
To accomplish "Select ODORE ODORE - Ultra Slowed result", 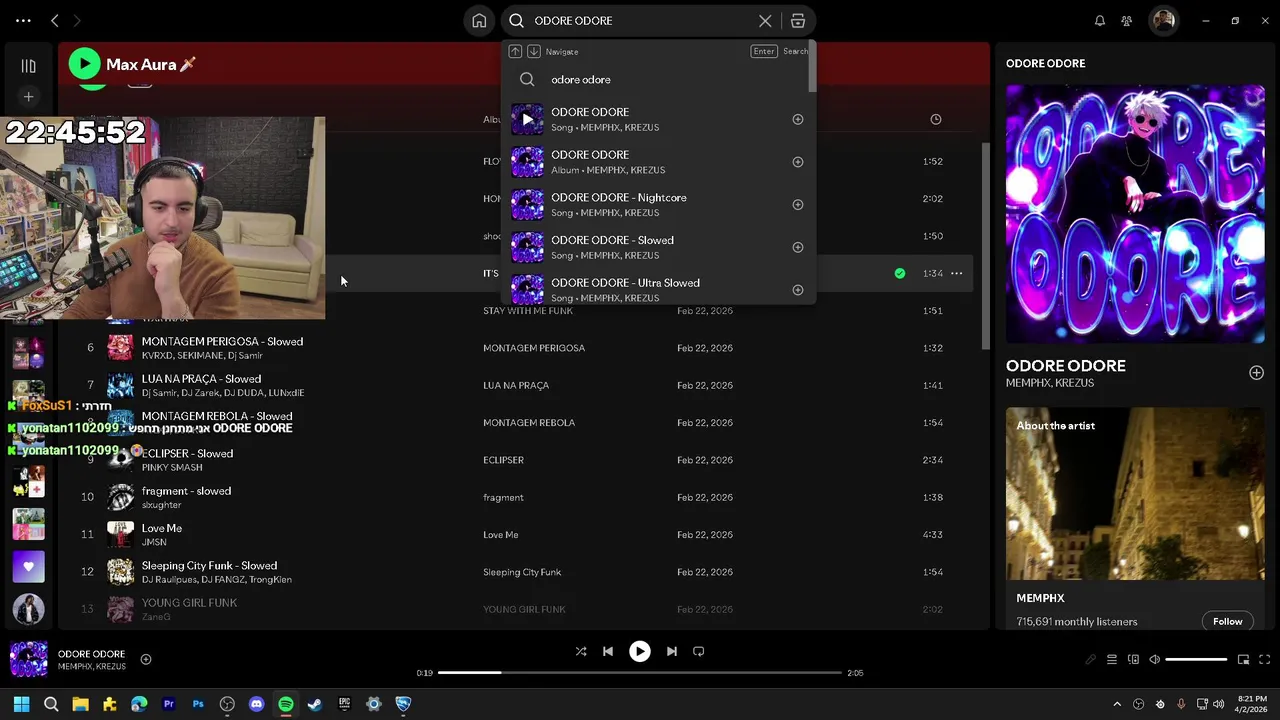I will pyautogui.click(x=658, y=288).
